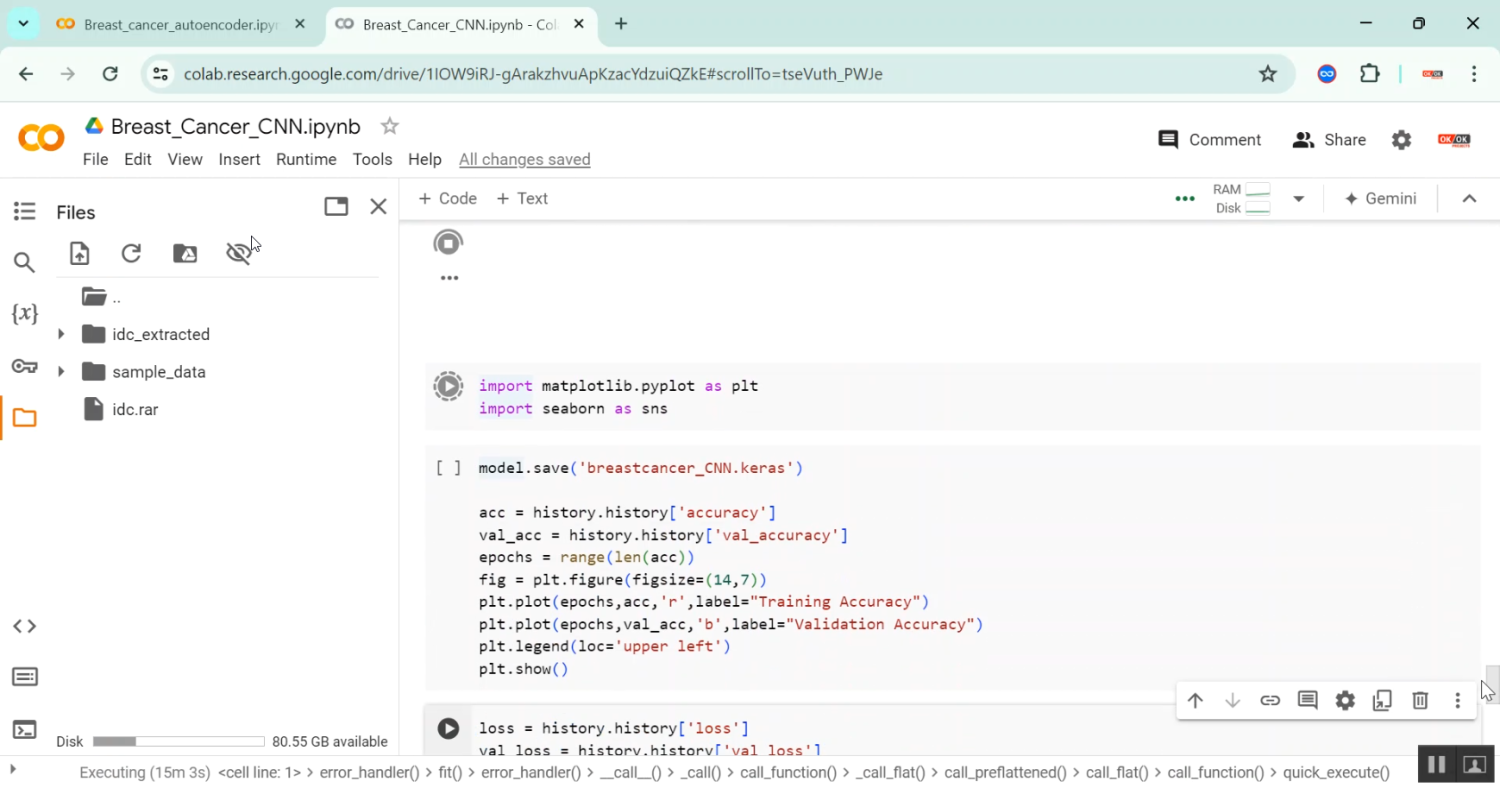Screen dimensions: 1500x788
Task: Upload a file to session storage
Action: [79, 253]
